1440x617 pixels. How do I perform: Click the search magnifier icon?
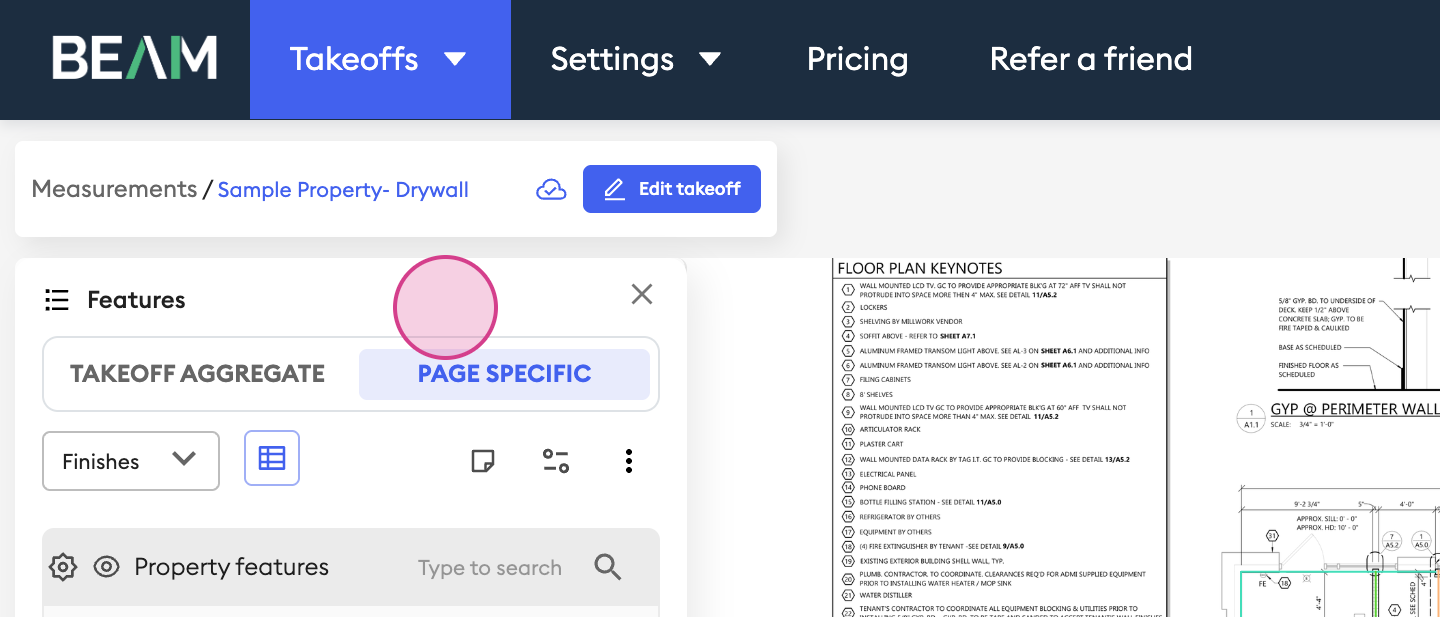[608, 567]
